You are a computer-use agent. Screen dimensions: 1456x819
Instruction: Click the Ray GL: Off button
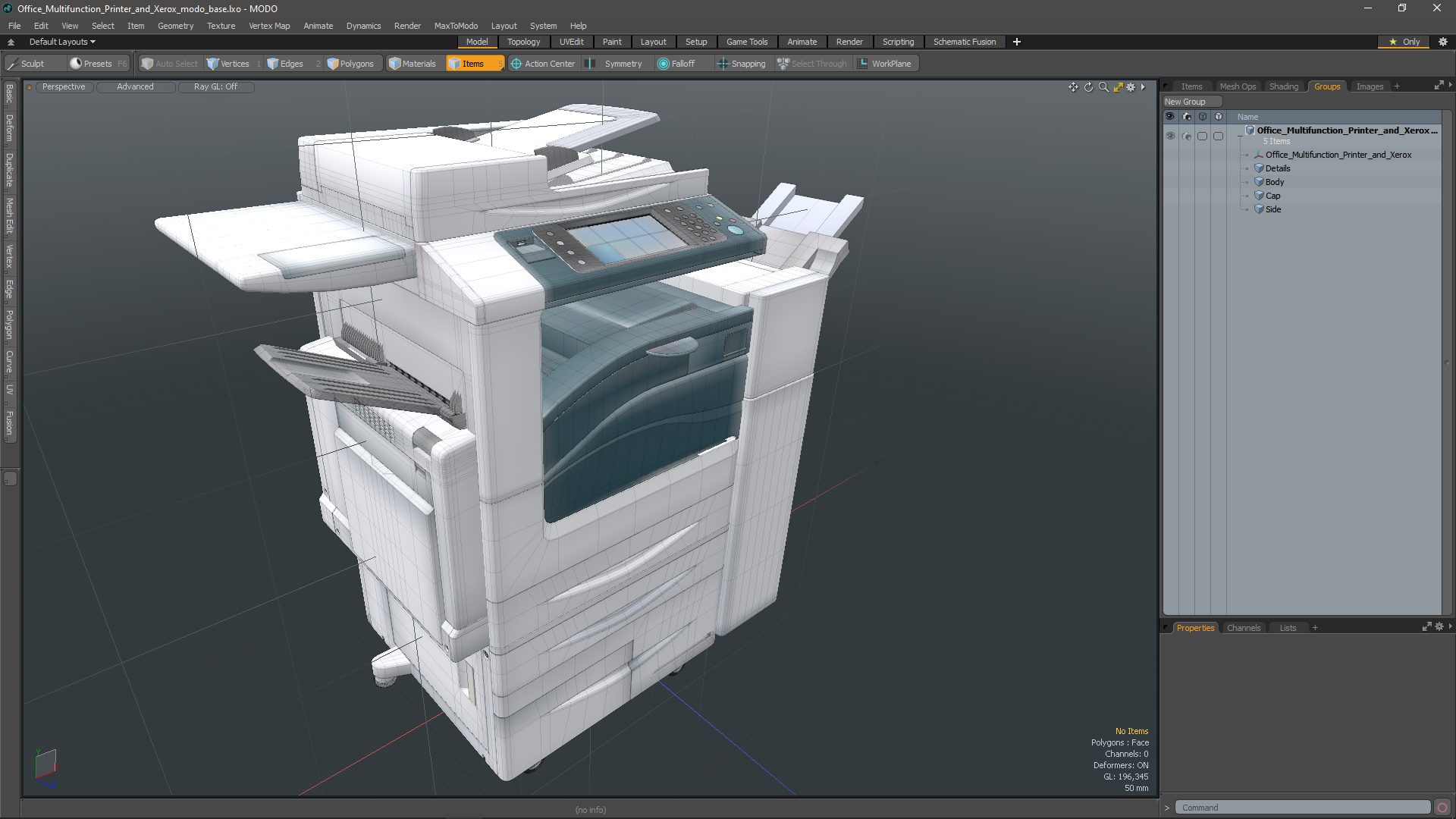click(215, 86)
